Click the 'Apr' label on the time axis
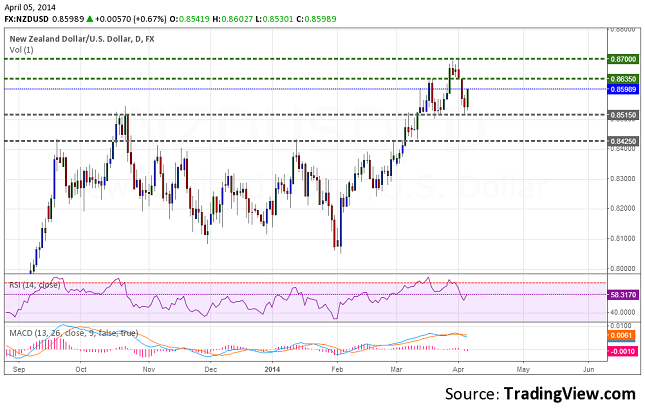This screenshot has height=411, width=645. point(458,369)
